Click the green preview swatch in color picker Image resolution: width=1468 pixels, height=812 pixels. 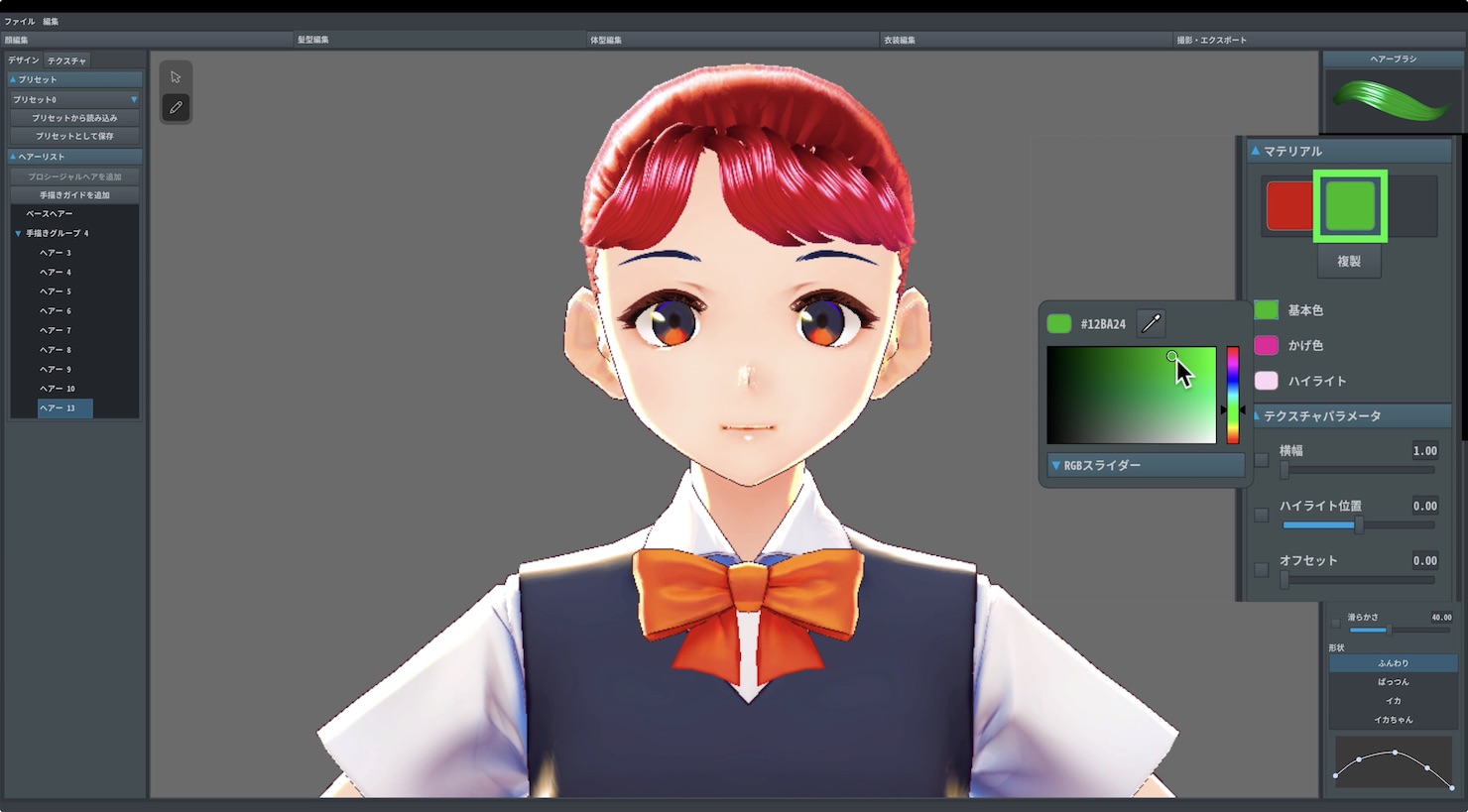coord(1059,323)
